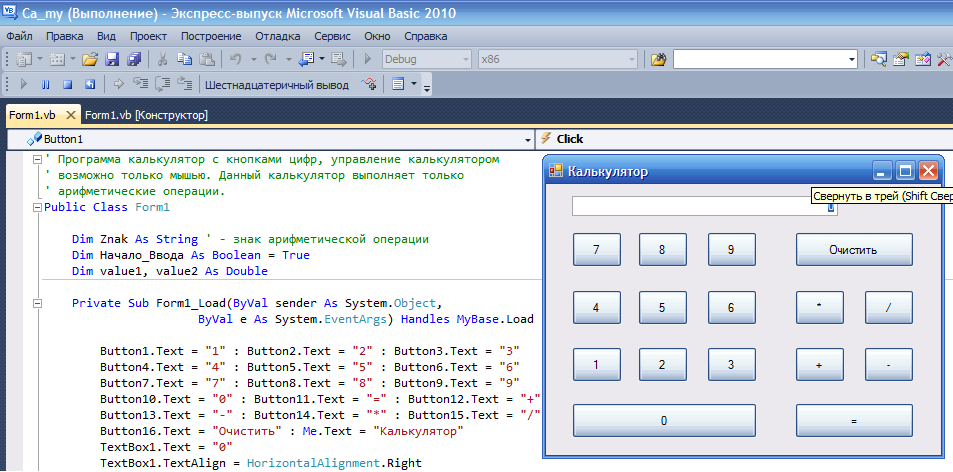
Task: Collapse the Form1_Load sub
Action: [x=37, y=303]
